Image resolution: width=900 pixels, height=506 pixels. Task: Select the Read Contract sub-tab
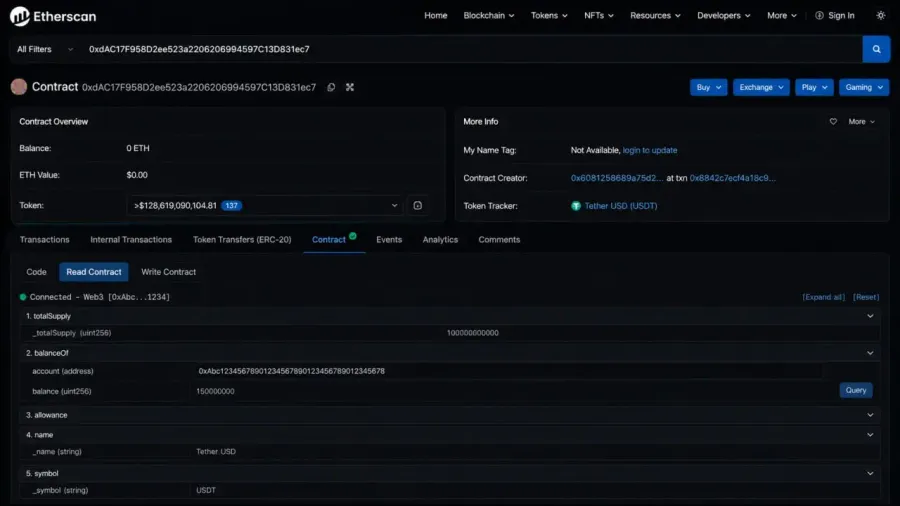[x=94, y=272]
